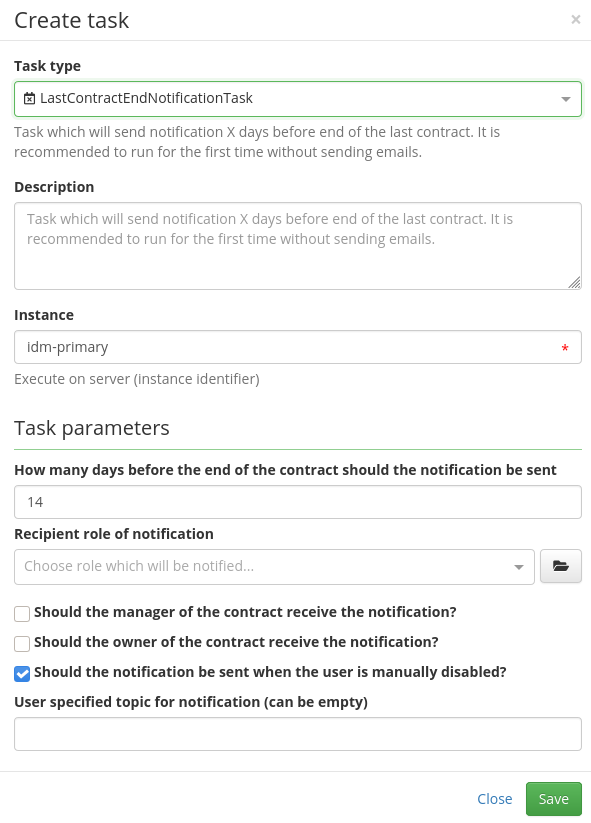591x823 pixels.
Task: Click the red required asterisk in Instance
Action: (x=565, y=348)
